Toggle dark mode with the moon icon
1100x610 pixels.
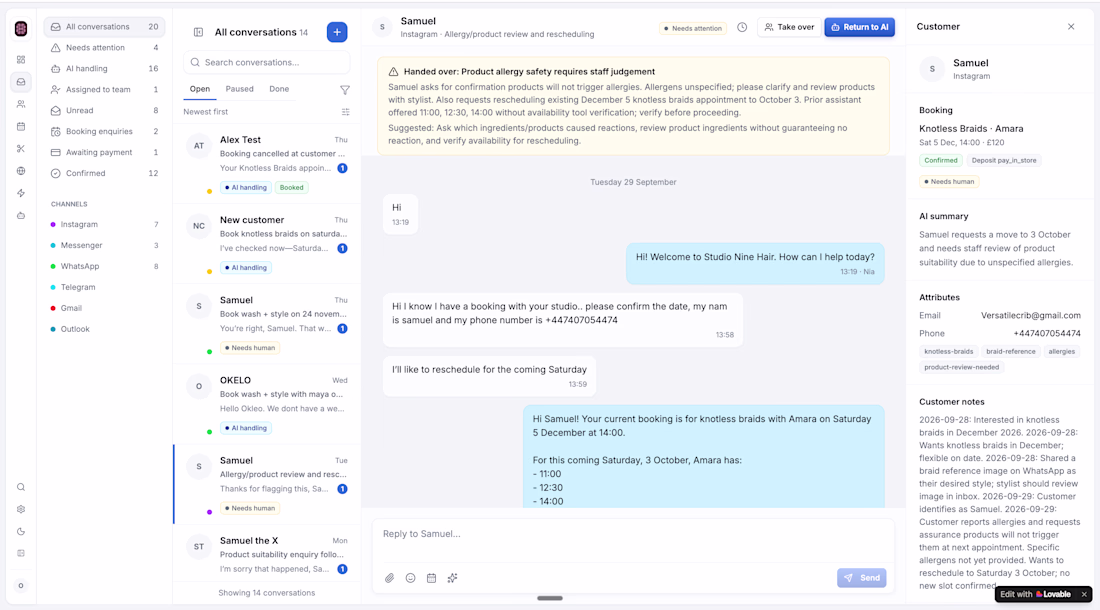(x=21, y=531)
